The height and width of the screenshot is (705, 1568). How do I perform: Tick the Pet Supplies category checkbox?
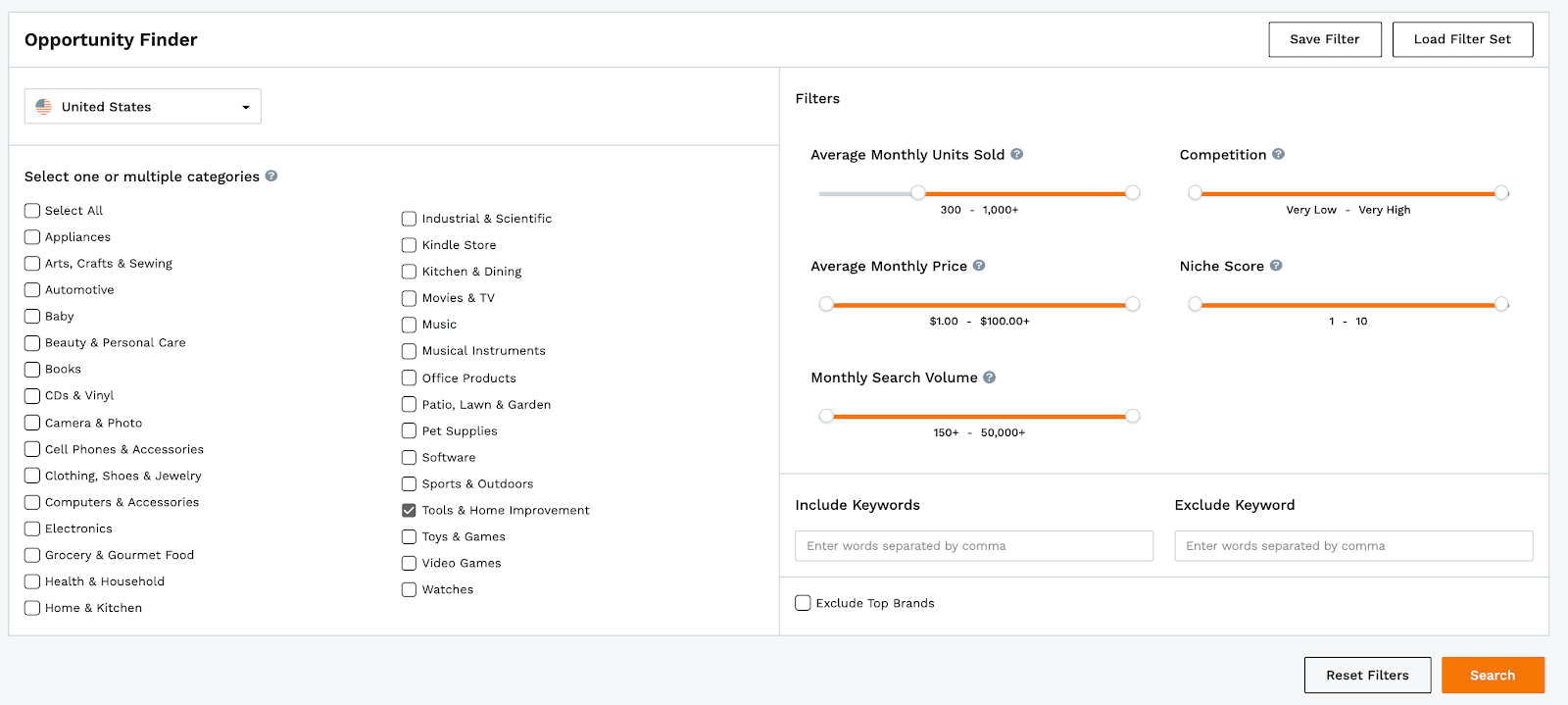coord(409,431)
